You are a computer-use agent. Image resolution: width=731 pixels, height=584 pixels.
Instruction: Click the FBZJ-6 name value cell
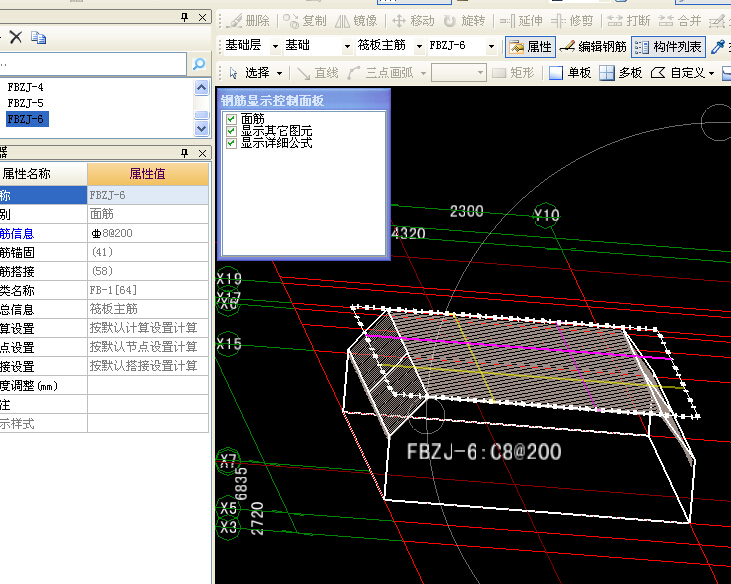(148, 195)
